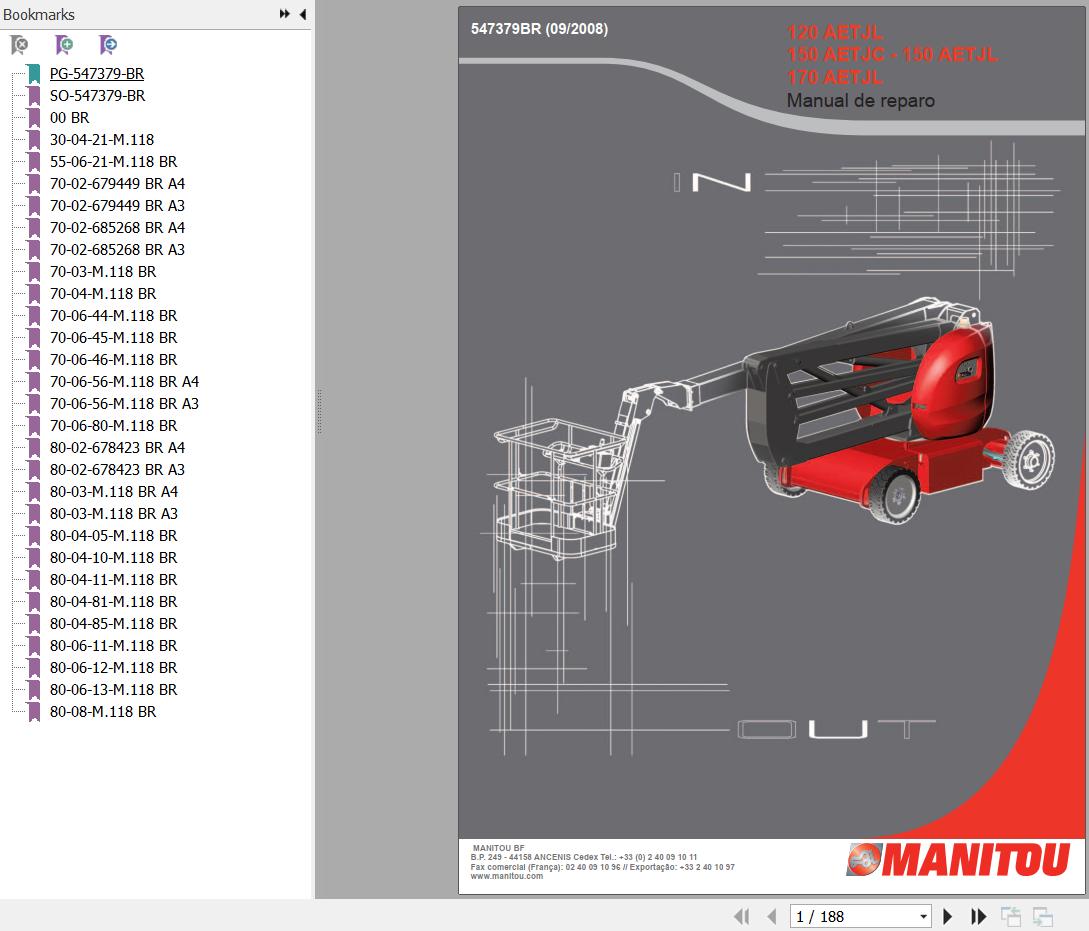Click the ribbon icon beside 80-08-M.118 BR
Image resolution: width=1089 pixels, height=931 pixels.
tap(34, 712)
